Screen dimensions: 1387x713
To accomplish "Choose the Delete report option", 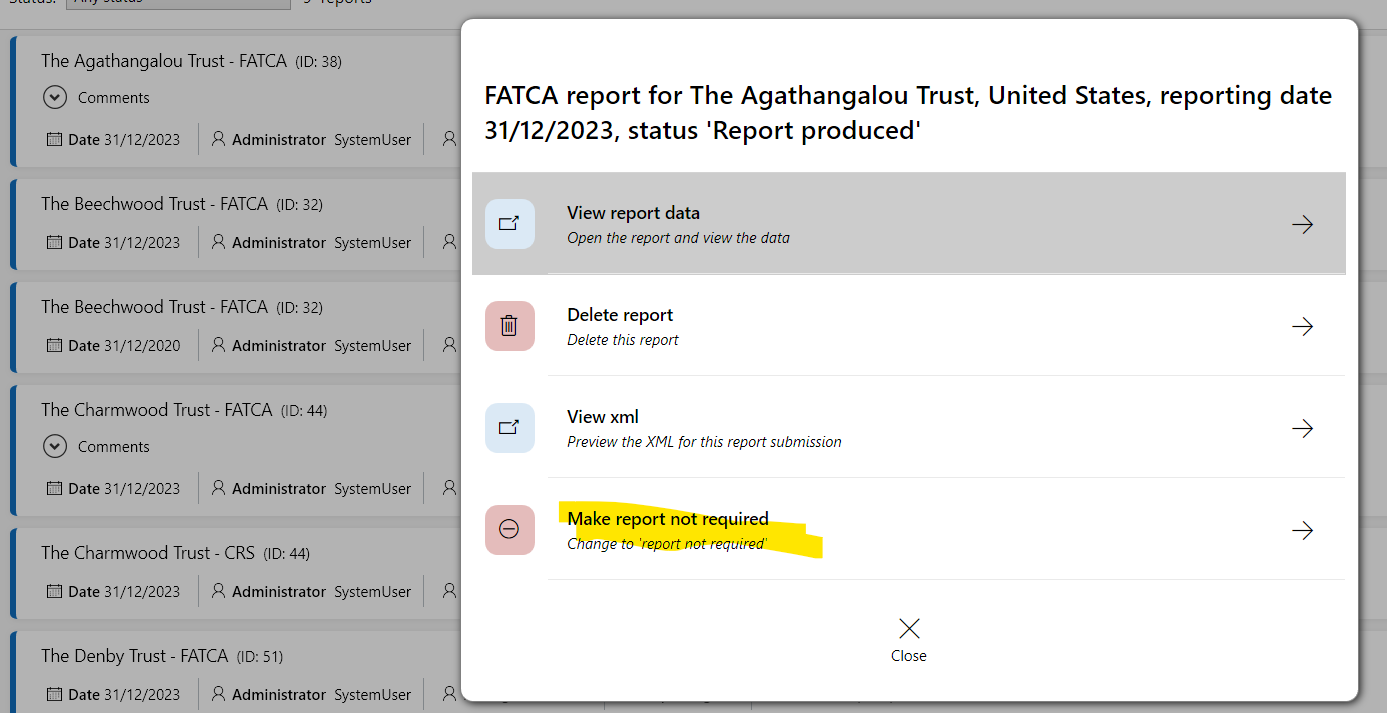I will pos(909,326).
